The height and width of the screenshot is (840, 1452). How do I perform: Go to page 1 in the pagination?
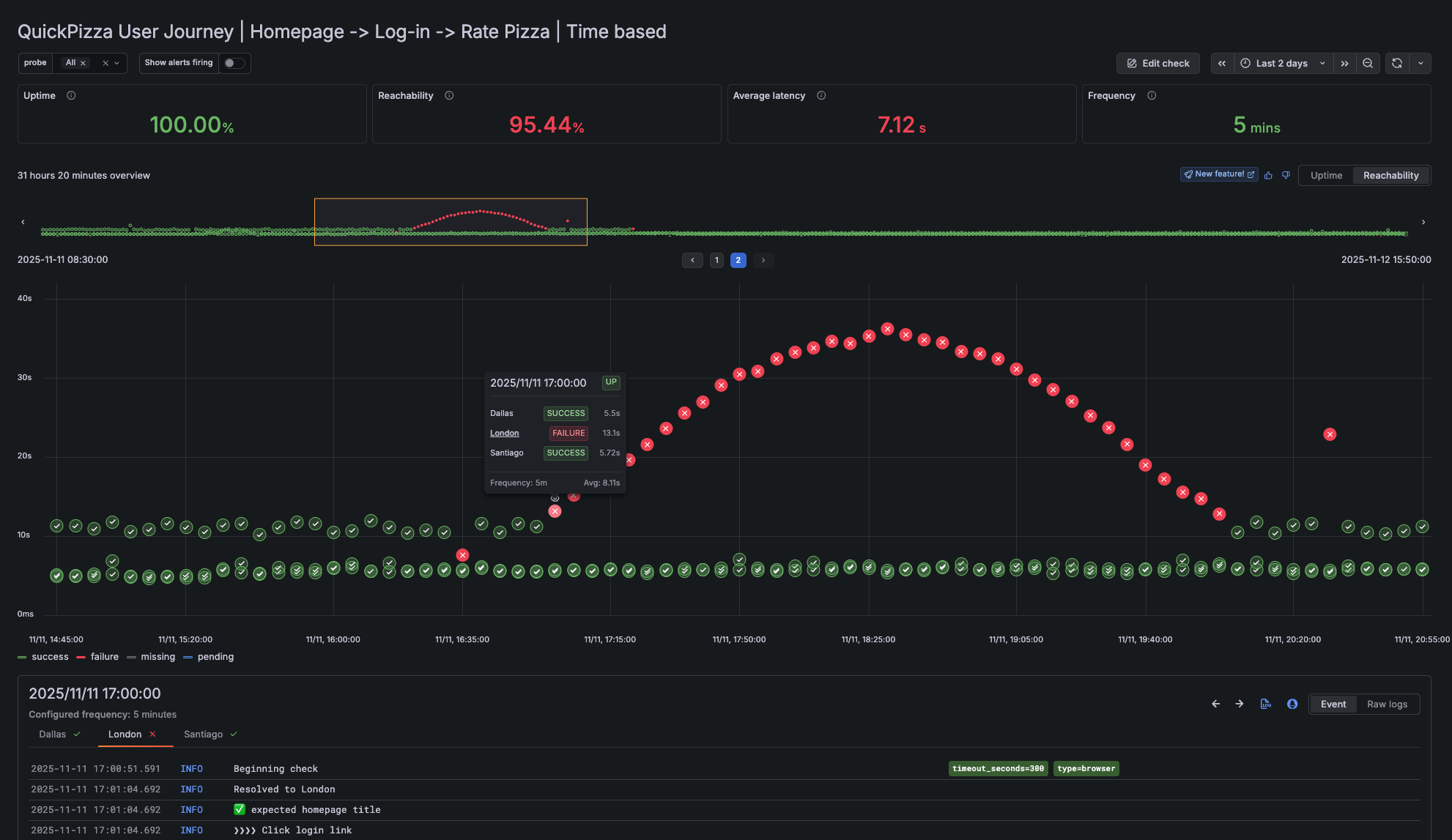(x=716, y=260)
